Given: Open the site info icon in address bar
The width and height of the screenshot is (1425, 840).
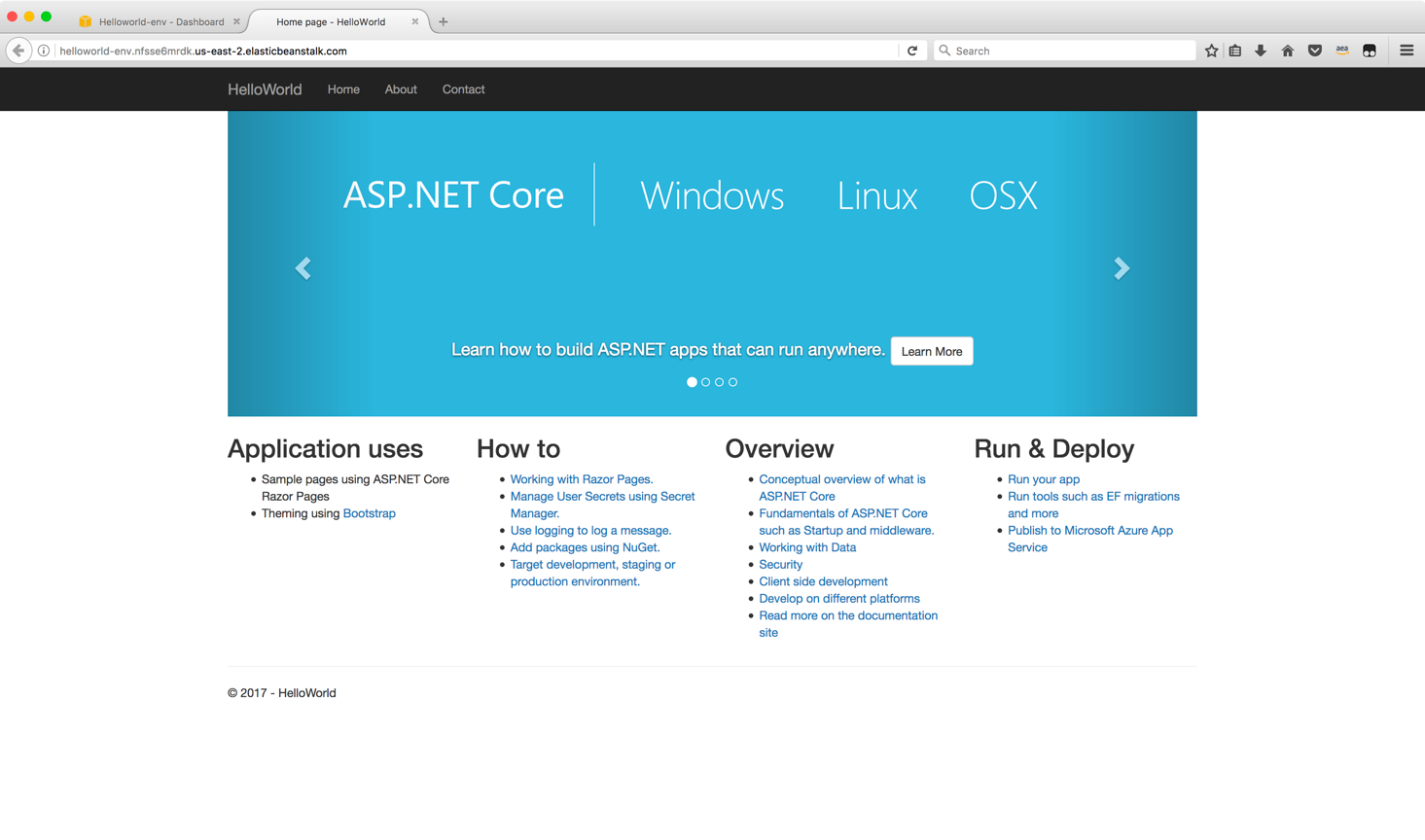Looking at the screenshot, I should (x=44, y=51).
